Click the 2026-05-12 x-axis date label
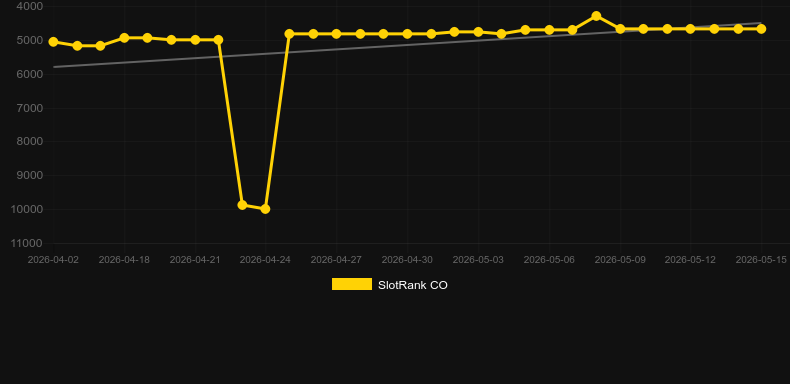 pyautogui.click(x=690, y=260)
